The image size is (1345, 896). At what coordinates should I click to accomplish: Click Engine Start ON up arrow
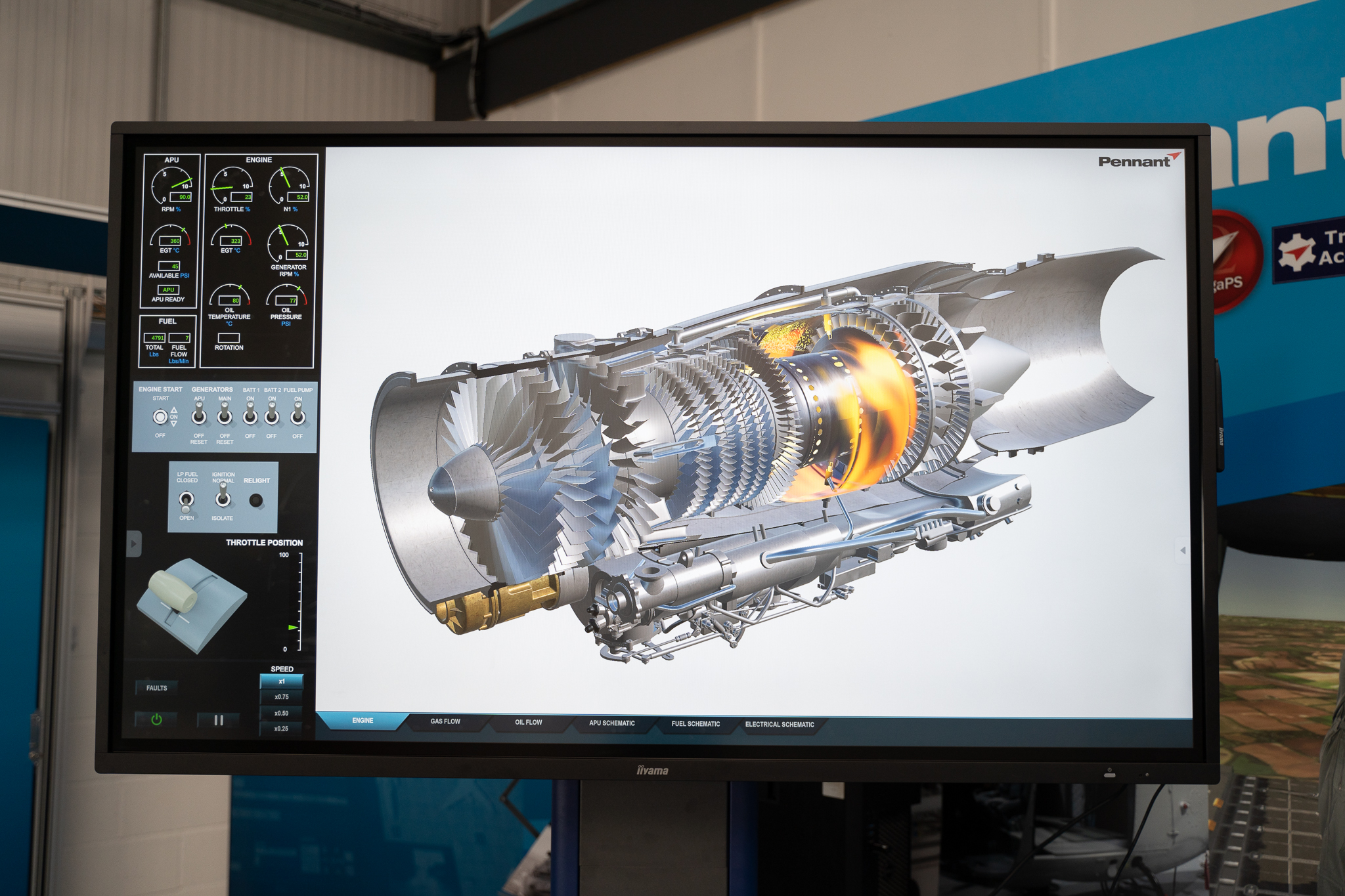click(x=174, y=410)
